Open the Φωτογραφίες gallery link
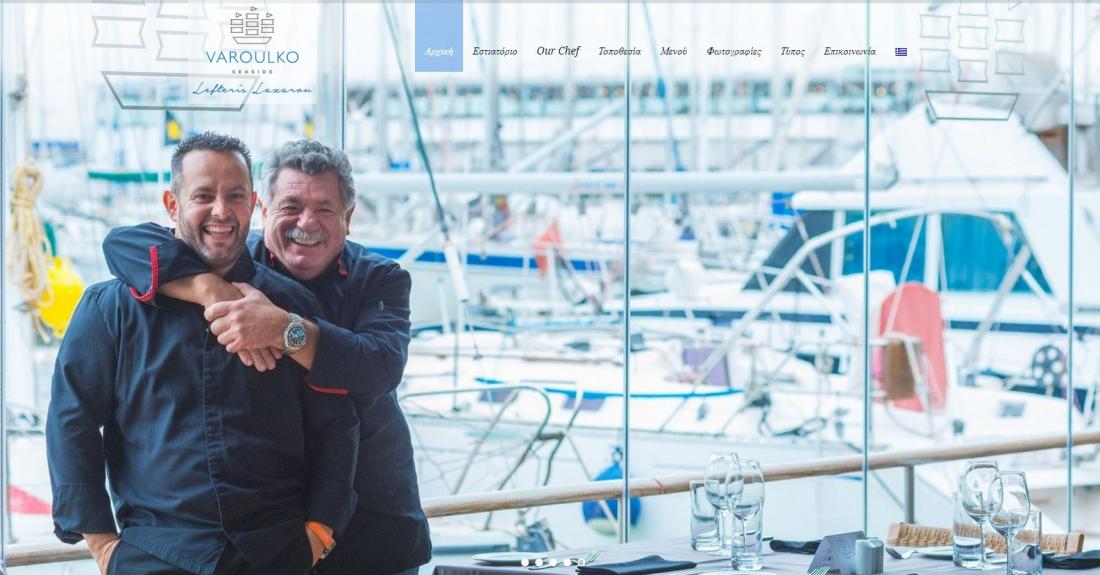 (x=734, y=52)
